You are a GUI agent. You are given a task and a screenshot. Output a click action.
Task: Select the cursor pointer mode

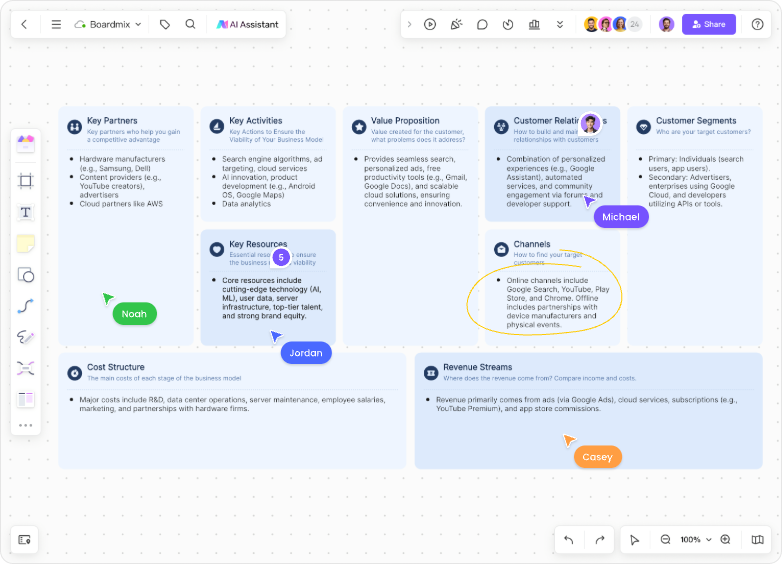coord(634,540)
